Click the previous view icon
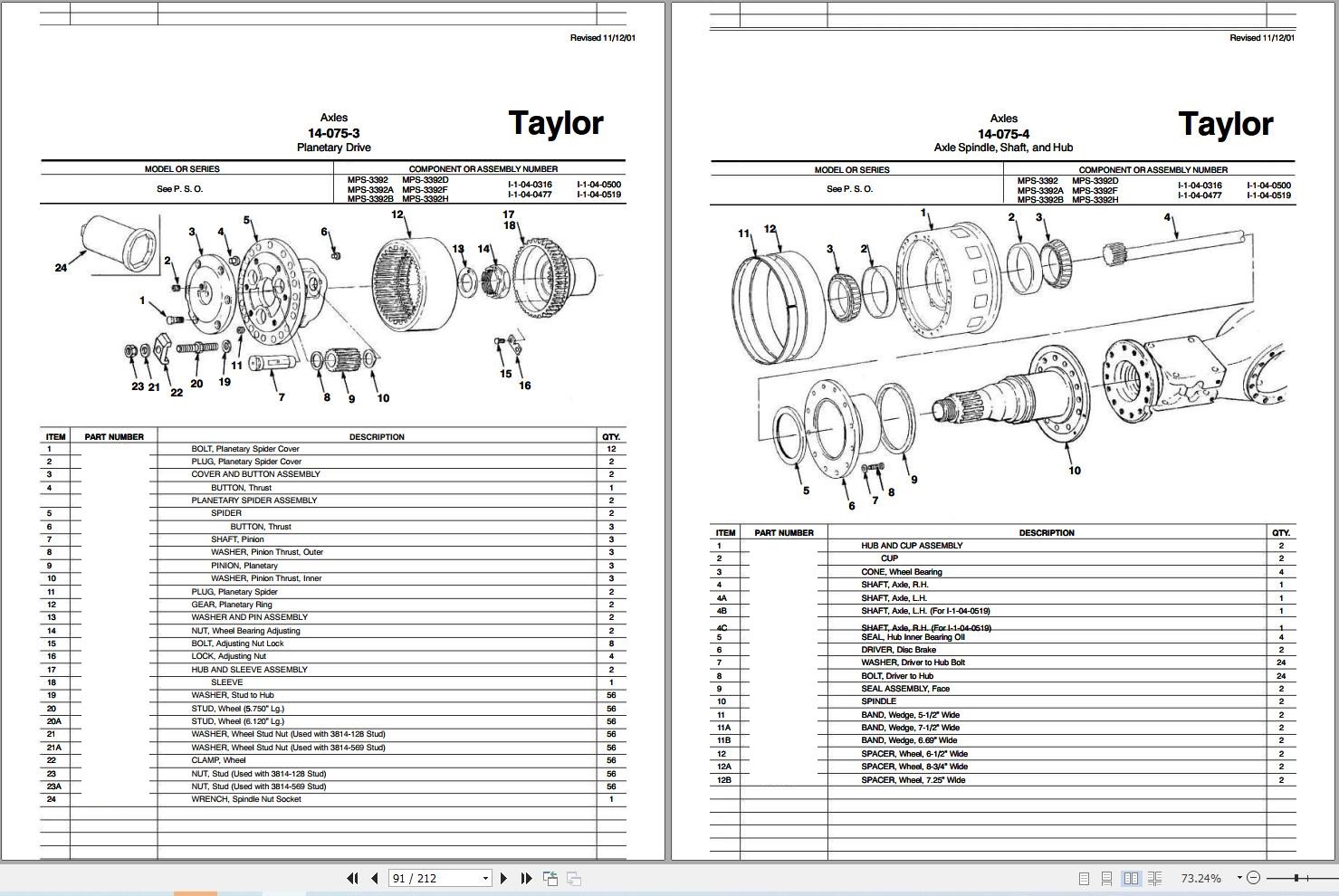The height and width of the screenshot is (896, 1339). tap(550, 878)
